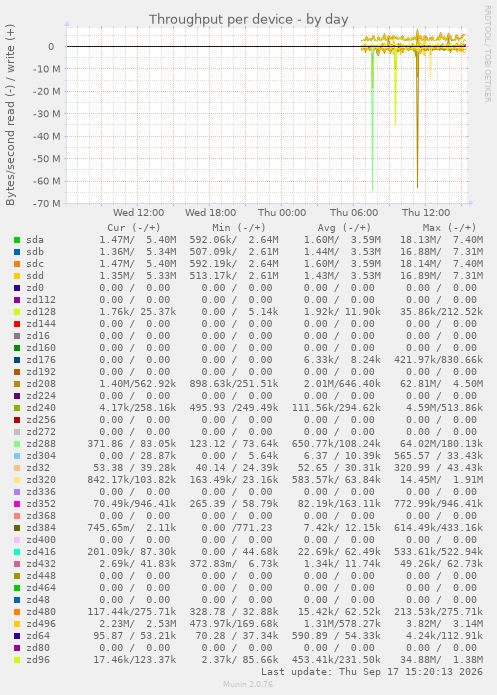Click the -10 M y-axis tick label
This screenshot has height=695, width=497.
[47, 69]
